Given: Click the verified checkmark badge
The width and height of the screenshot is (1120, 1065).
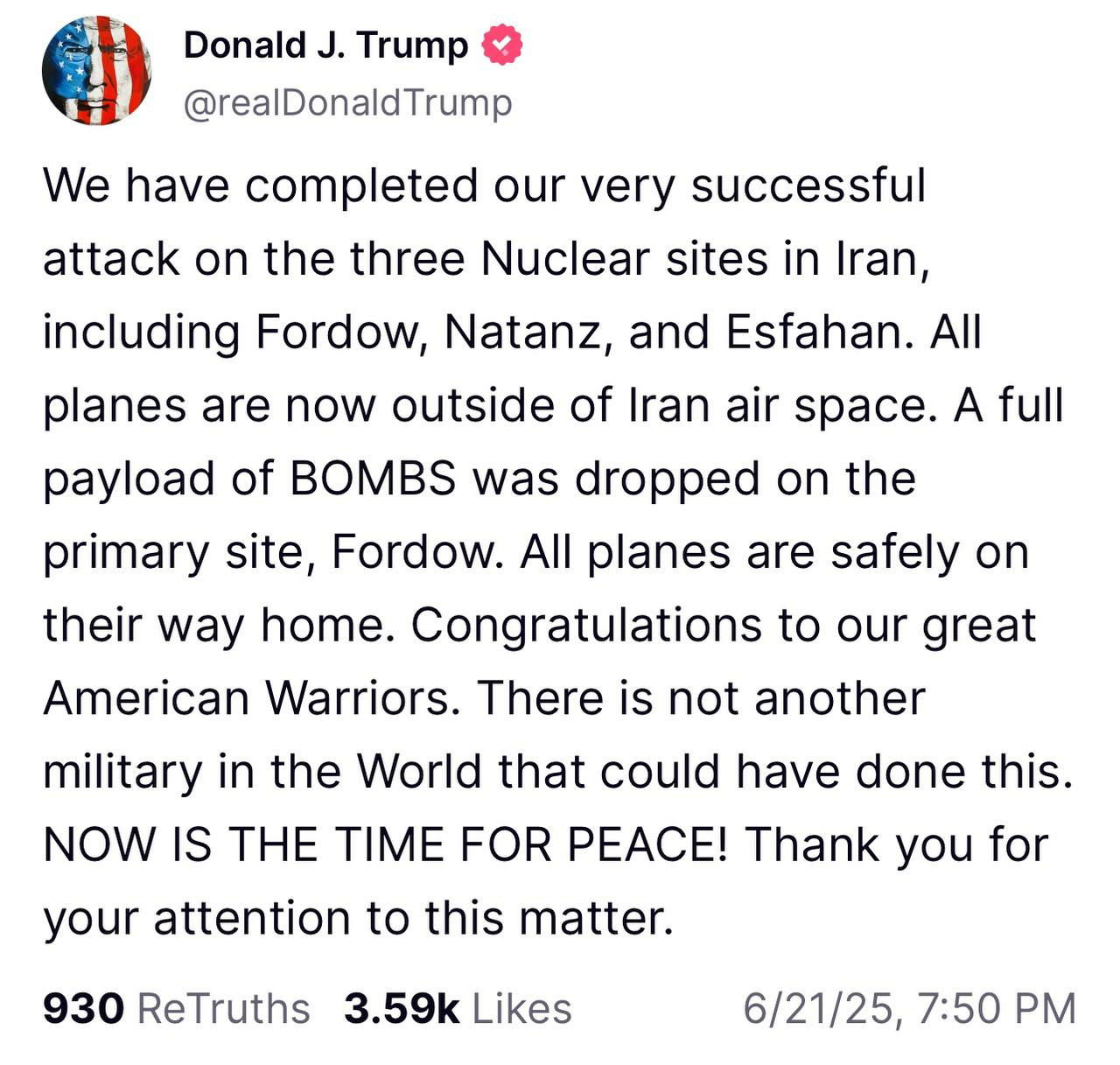Looking at the screenshot, I should coord(502,46).
